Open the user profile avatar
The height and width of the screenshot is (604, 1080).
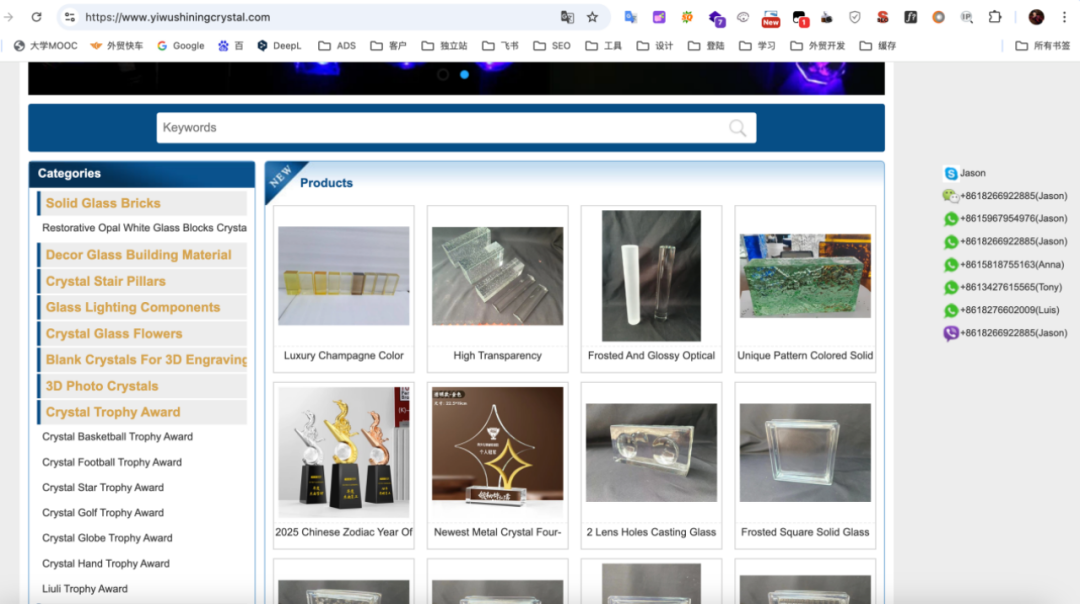(x=1036, y=17)
